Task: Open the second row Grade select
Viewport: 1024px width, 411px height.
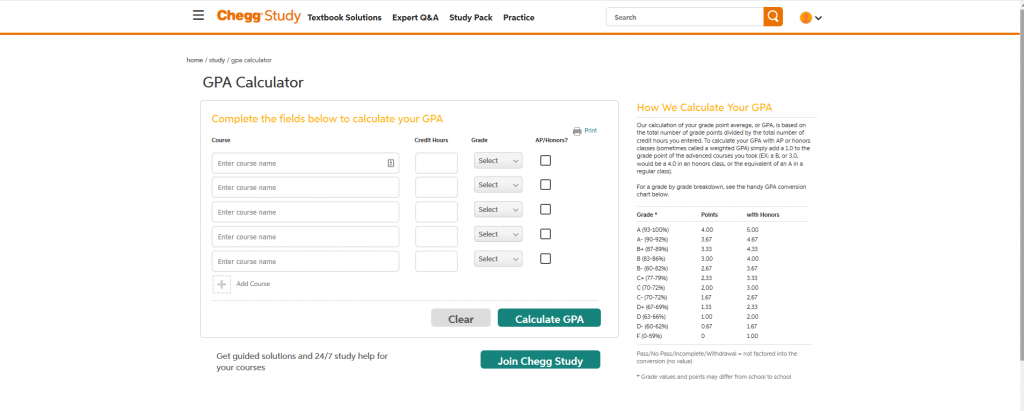Action: coord(498,185)
